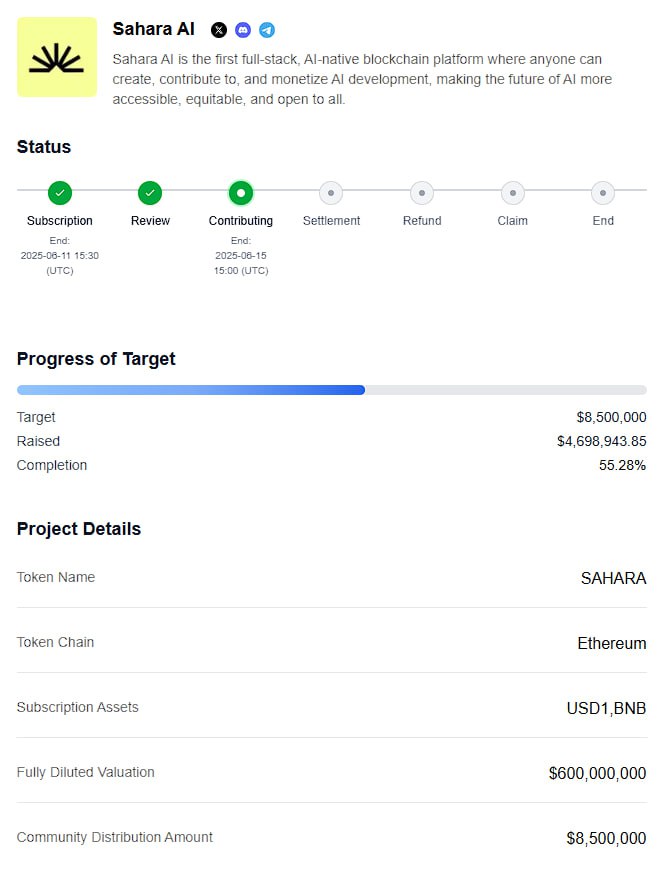Click the Ethereum token chain value
The image size is (665, 873).
612,644
